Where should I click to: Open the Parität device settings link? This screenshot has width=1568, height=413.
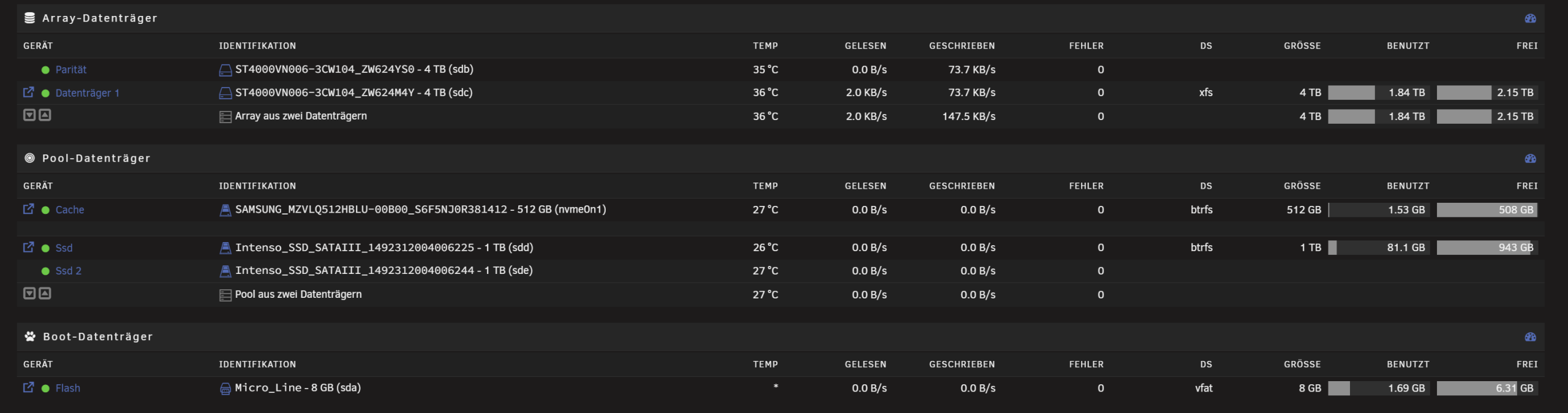click(x=71, y=70)
